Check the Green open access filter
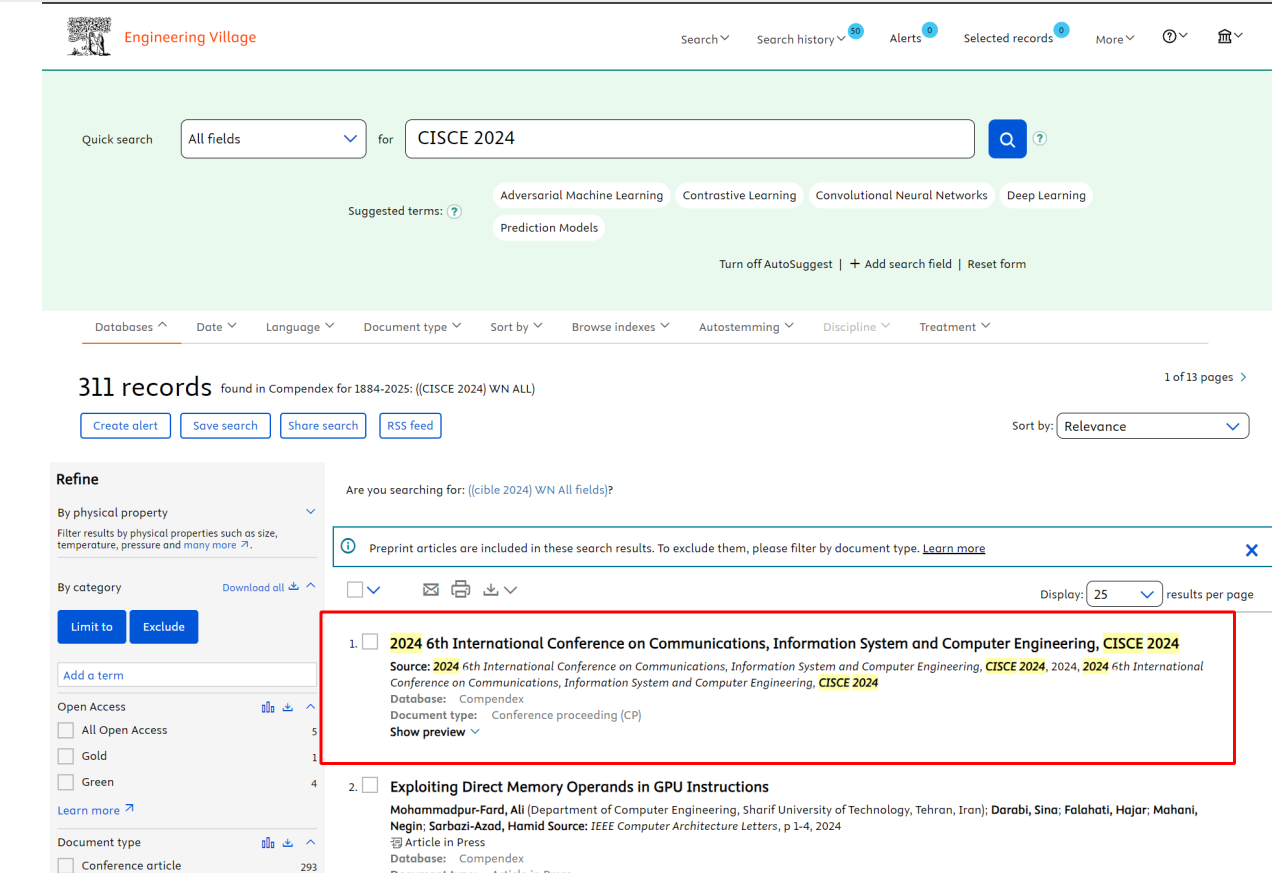 click(66, 782)
